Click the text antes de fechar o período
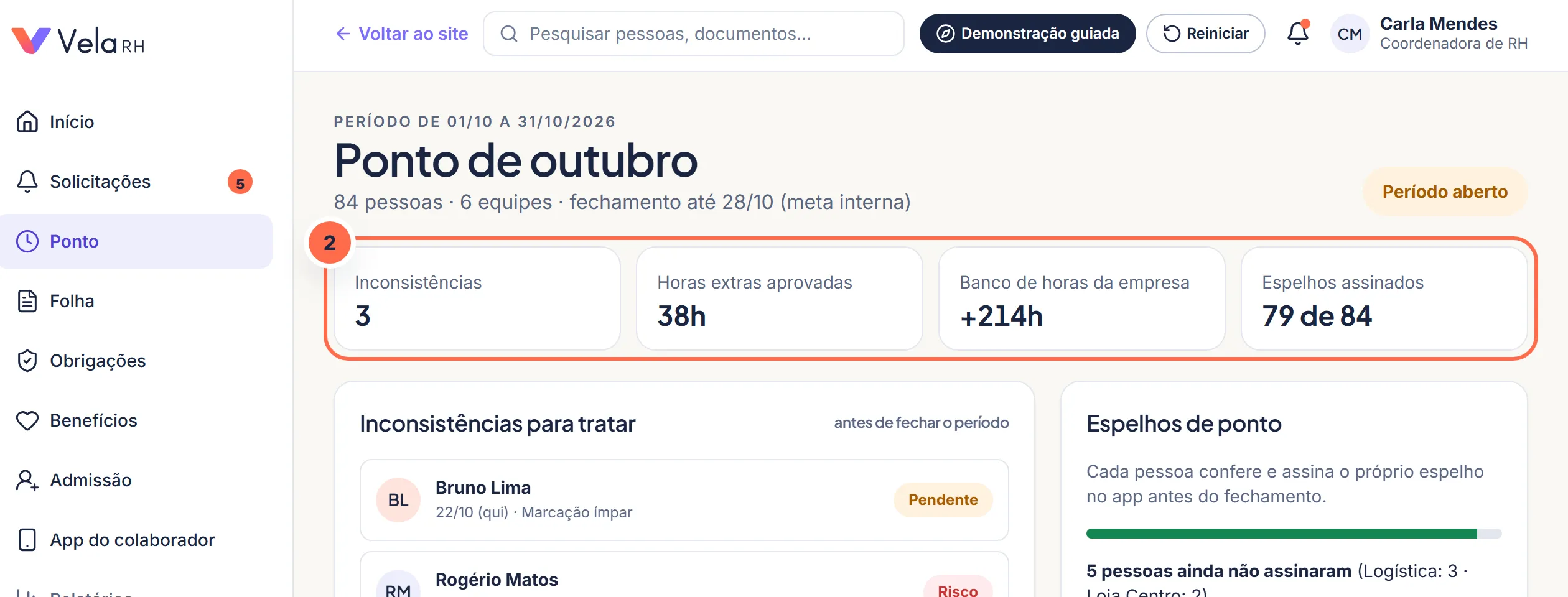Image resolution: width=1568 pixels, height=597 pixels. point(922,423)
